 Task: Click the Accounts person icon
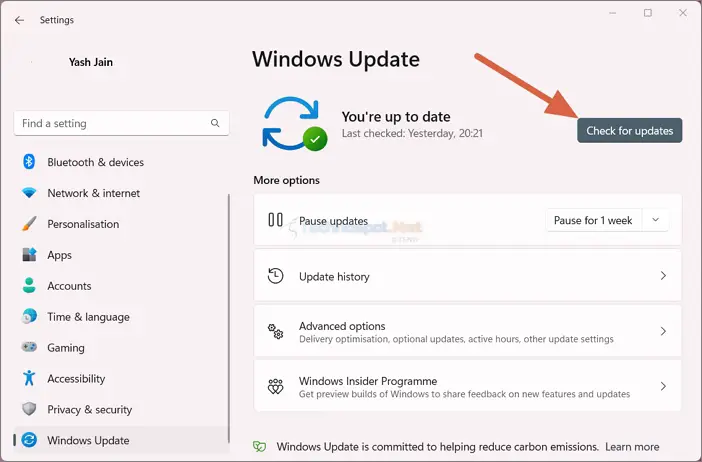click(x=29, y=285)
